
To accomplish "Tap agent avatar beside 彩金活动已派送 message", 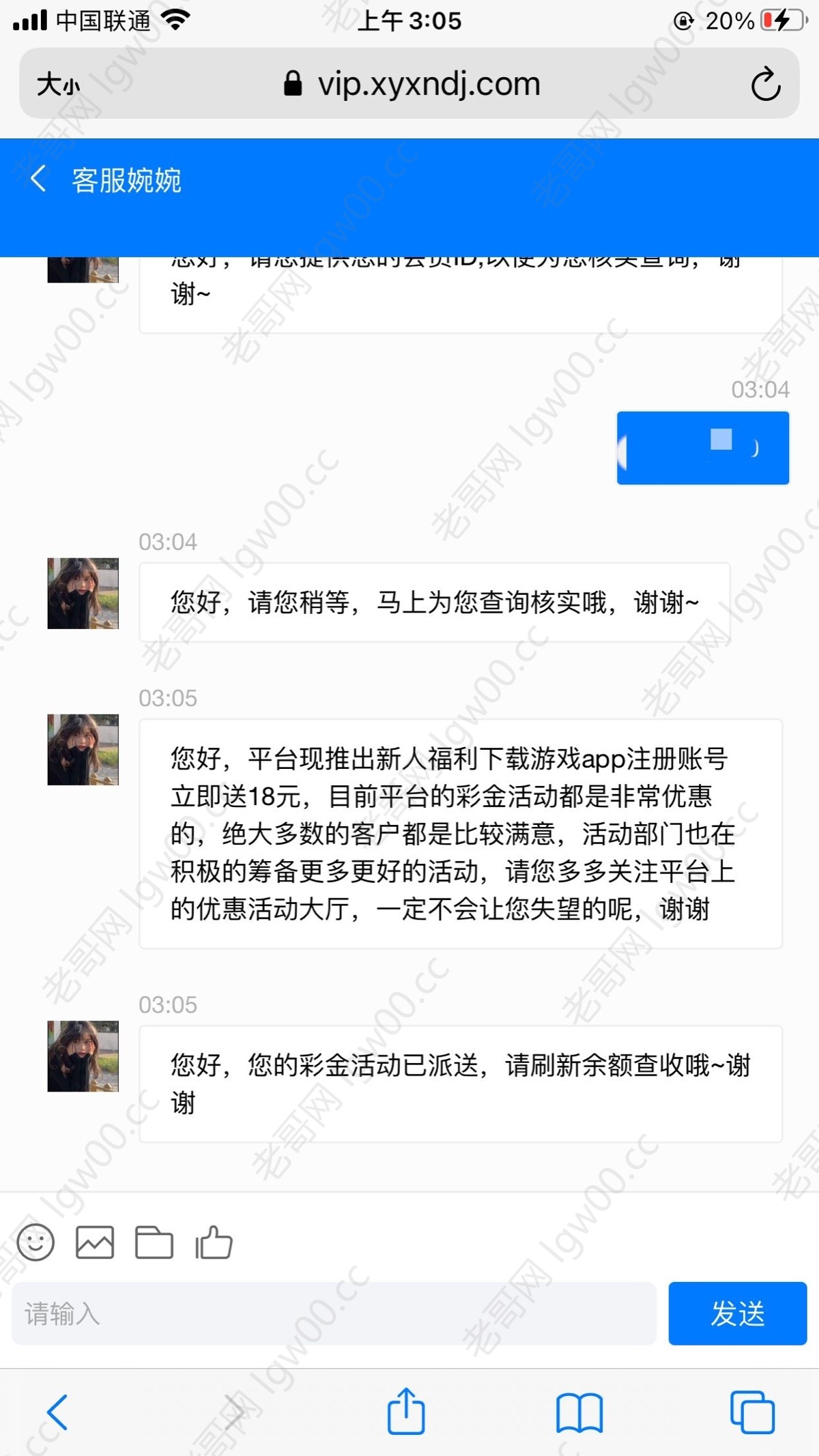I will point(83,1056).
